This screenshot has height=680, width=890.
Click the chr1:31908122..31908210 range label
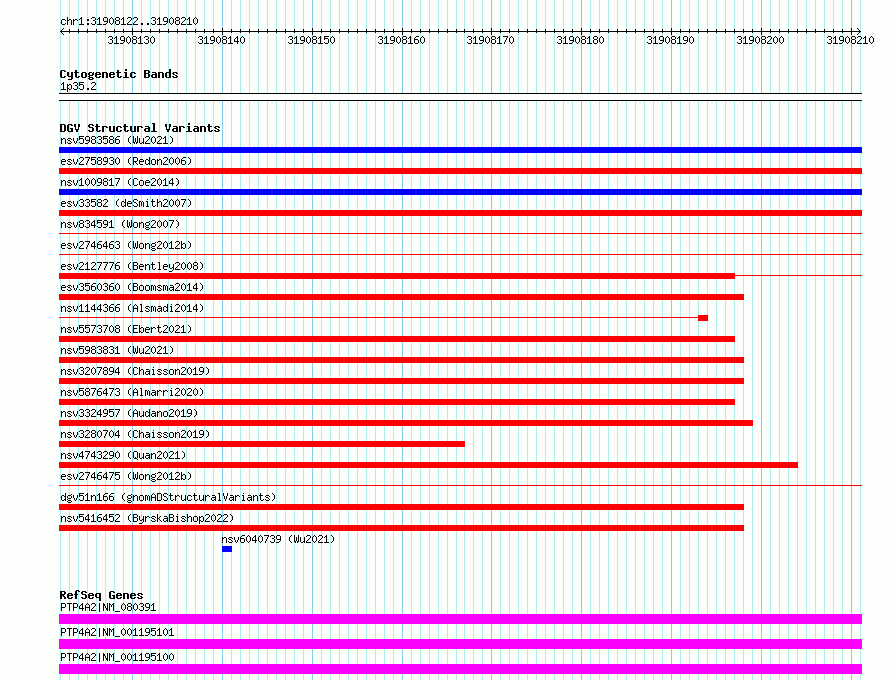click(129, 22)
